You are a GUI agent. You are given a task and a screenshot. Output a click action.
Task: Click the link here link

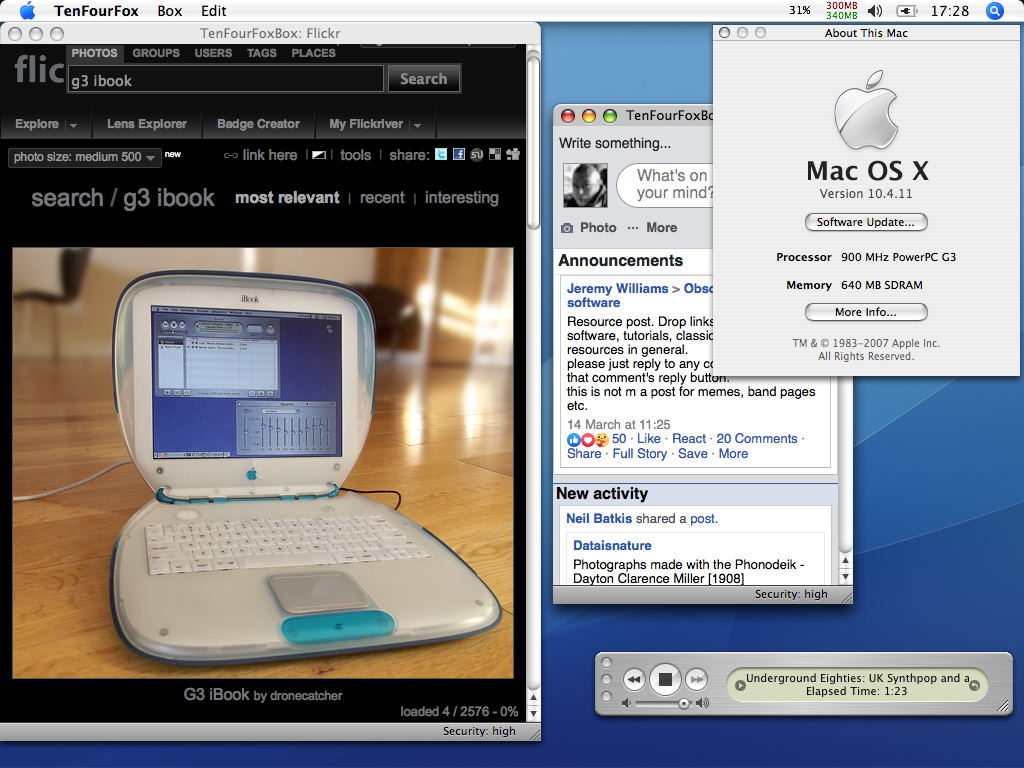coord(270,155)
